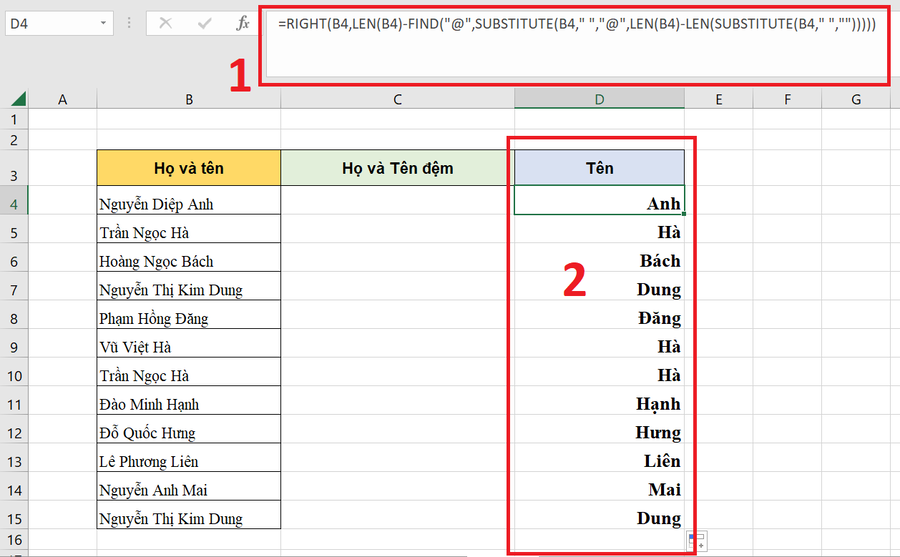
Task: Select column E header
Action: (719, 99)
